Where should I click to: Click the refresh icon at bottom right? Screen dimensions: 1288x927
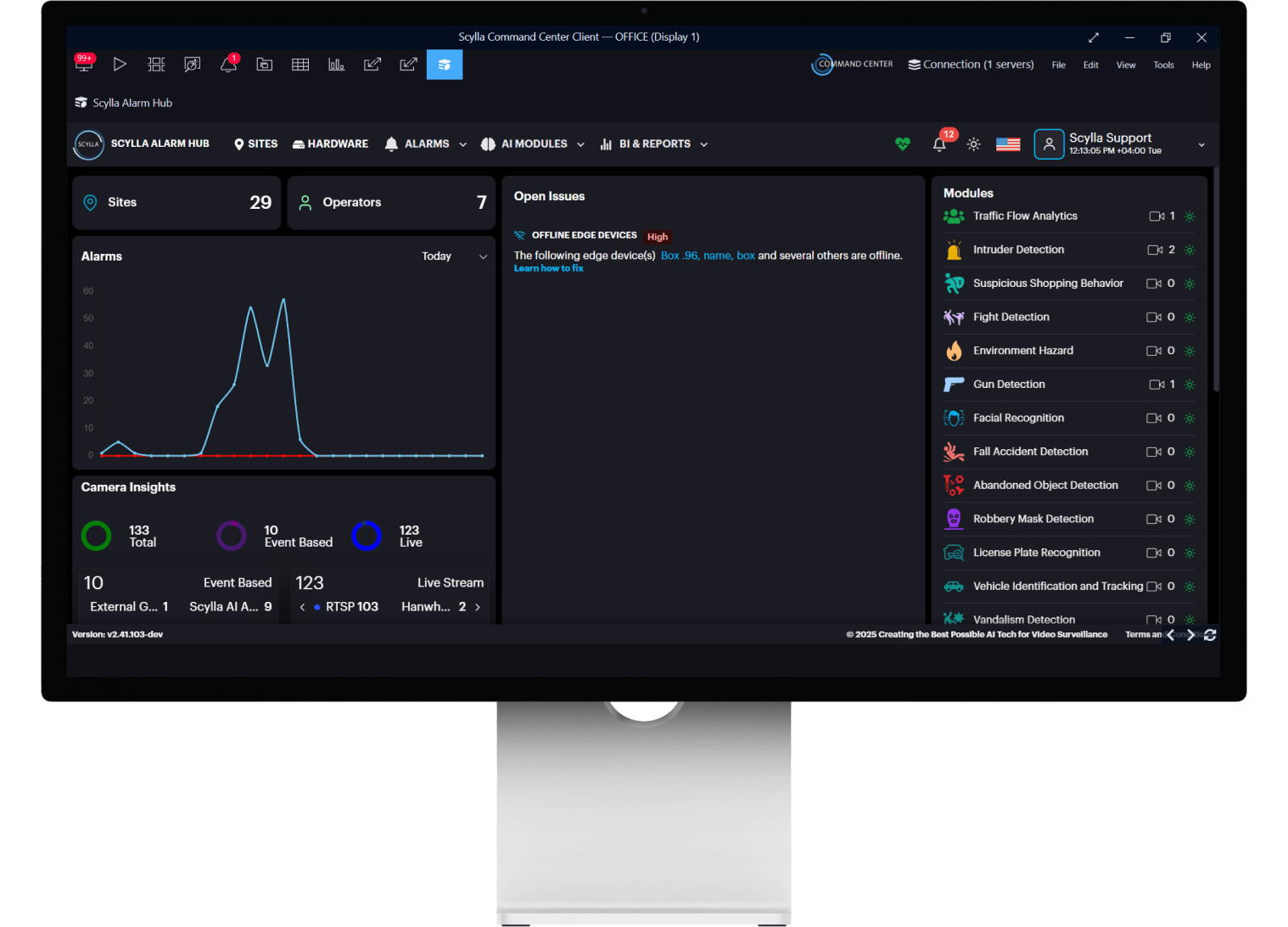tap(1210, 635)
